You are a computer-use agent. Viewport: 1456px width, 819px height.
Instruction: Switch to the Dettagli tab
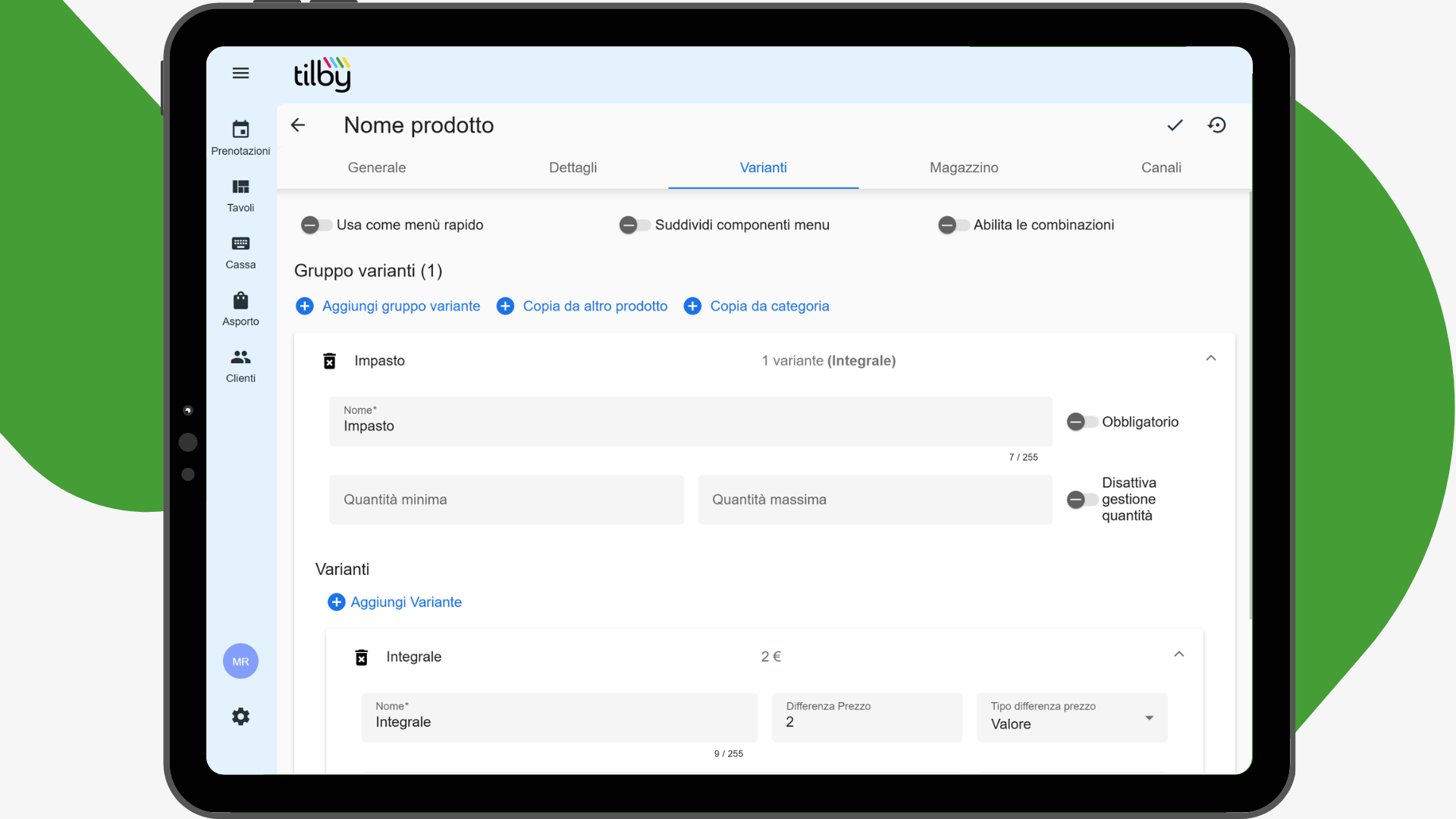point(573,168)
